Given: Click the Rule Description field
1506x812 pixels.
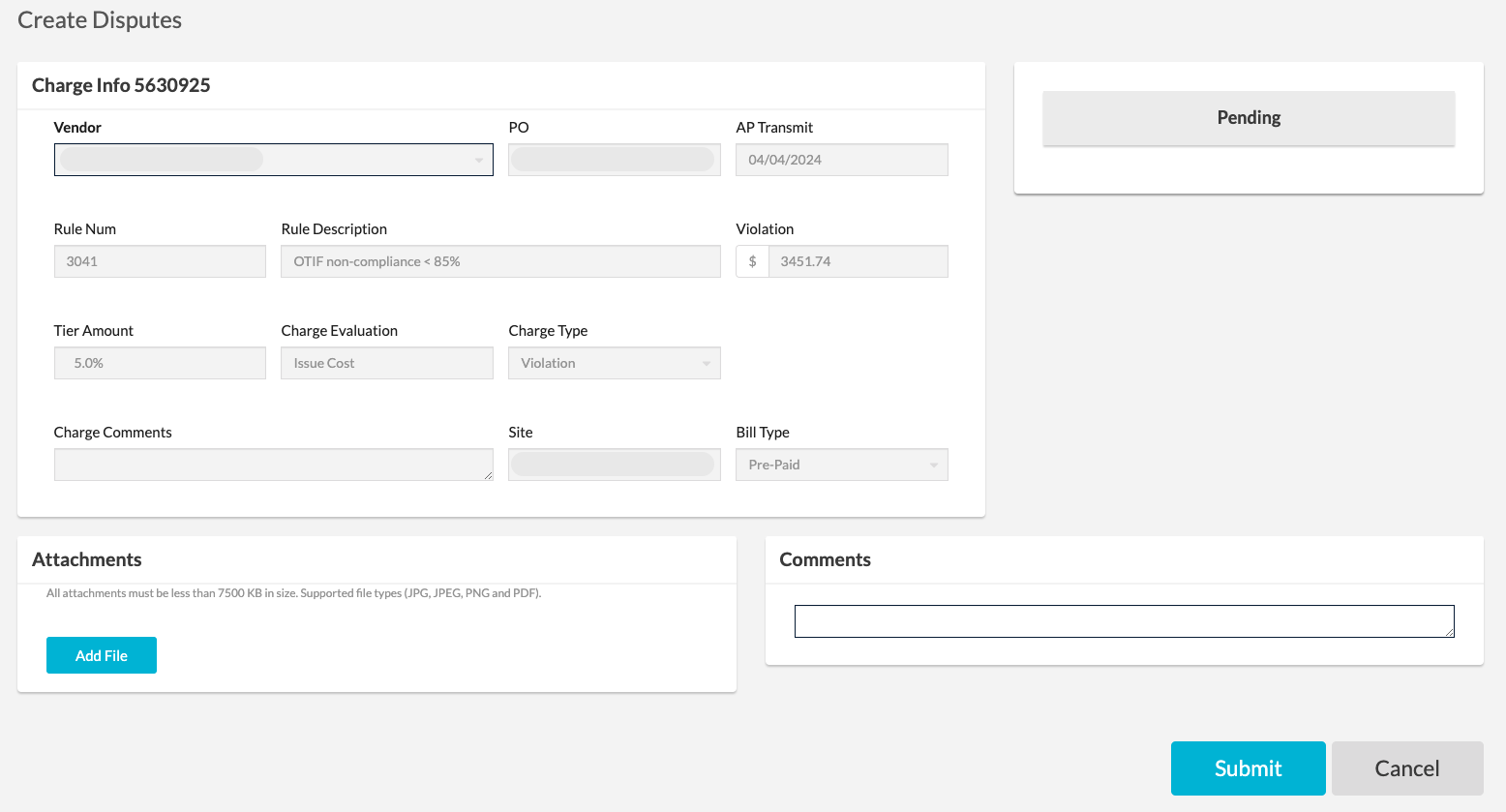Looking at the screenshot, I should pyautogui.click(x=499, y=261).
